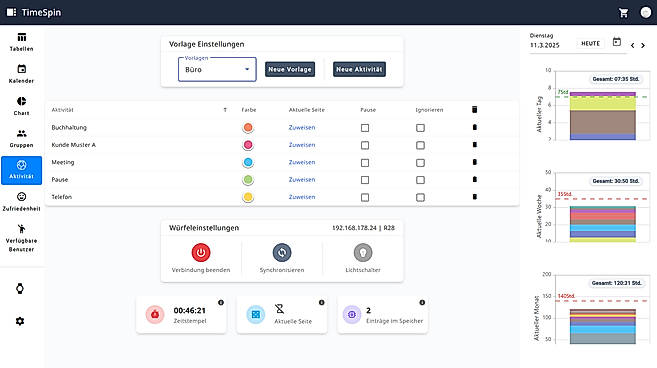Open the date picker calendar icon

pos(617,42)
